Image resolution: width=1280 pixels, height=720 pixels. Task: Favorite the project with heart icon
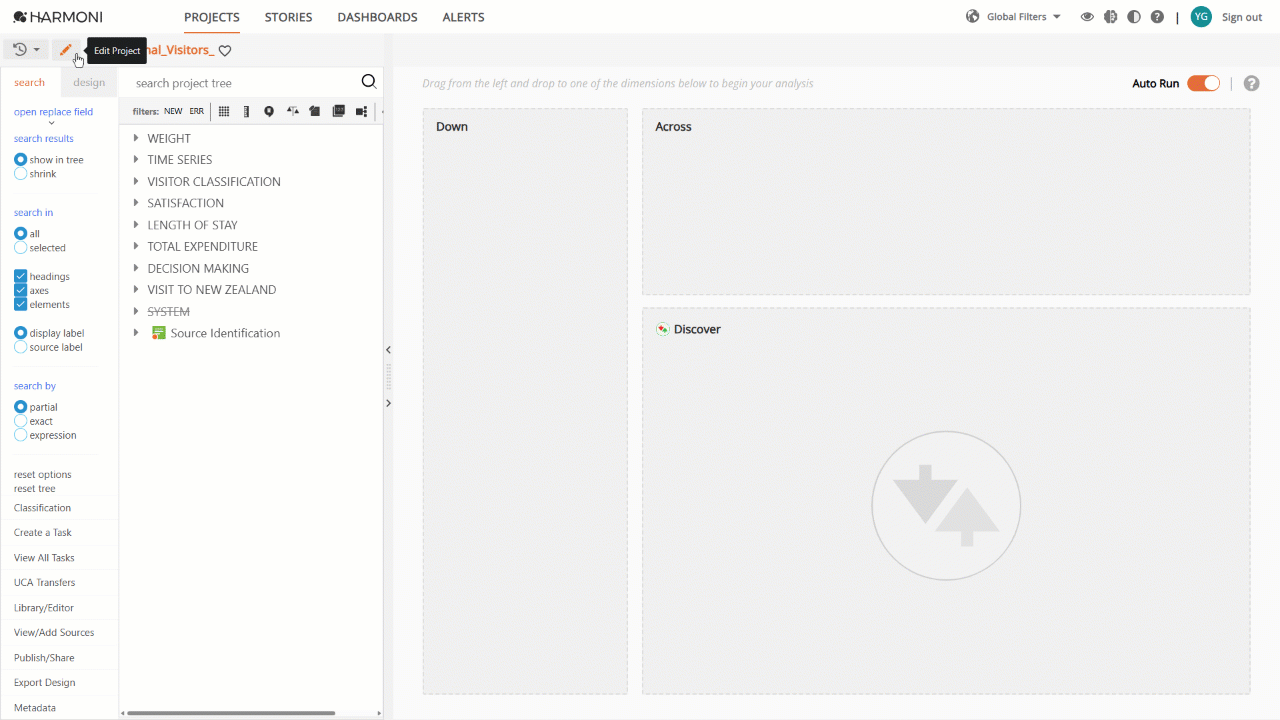(225, 51)
